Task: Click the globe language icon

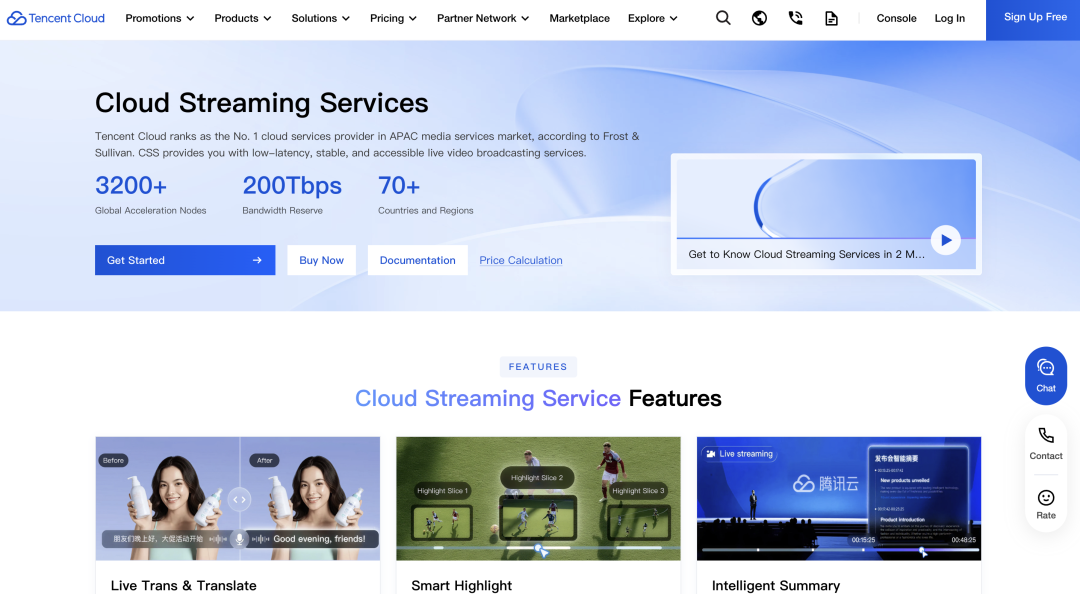Action: click(x=759, y=18)
